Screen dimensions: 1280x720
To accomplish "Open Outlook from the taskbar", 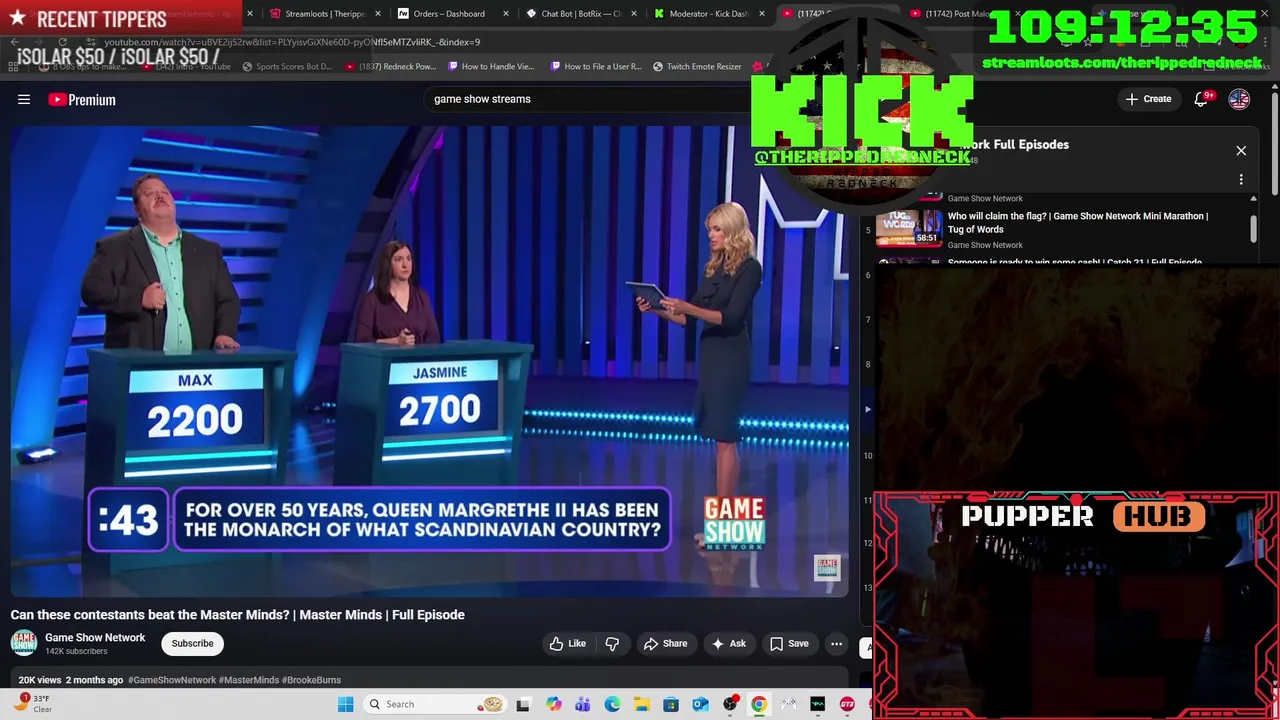I will coord(700,704).
